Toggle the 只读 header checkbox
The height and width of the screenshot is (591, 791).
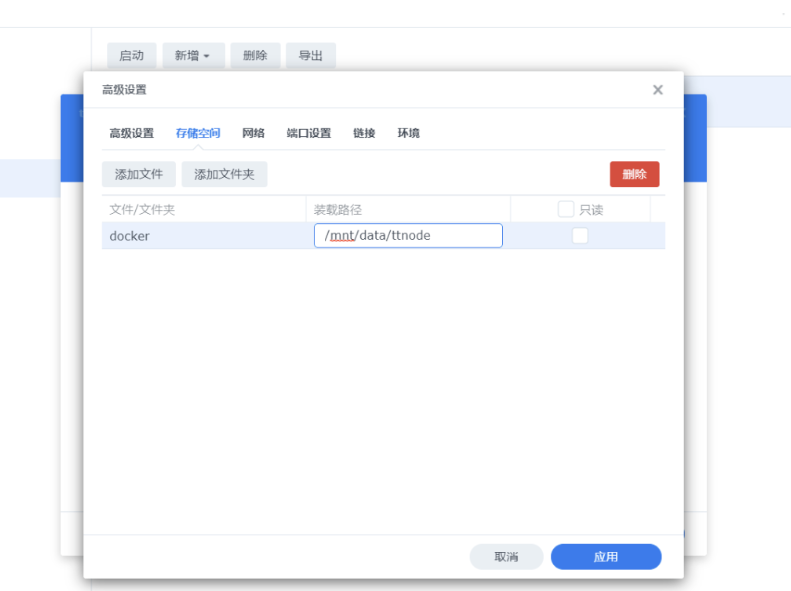pyautogui.click(x=566, y=210)
